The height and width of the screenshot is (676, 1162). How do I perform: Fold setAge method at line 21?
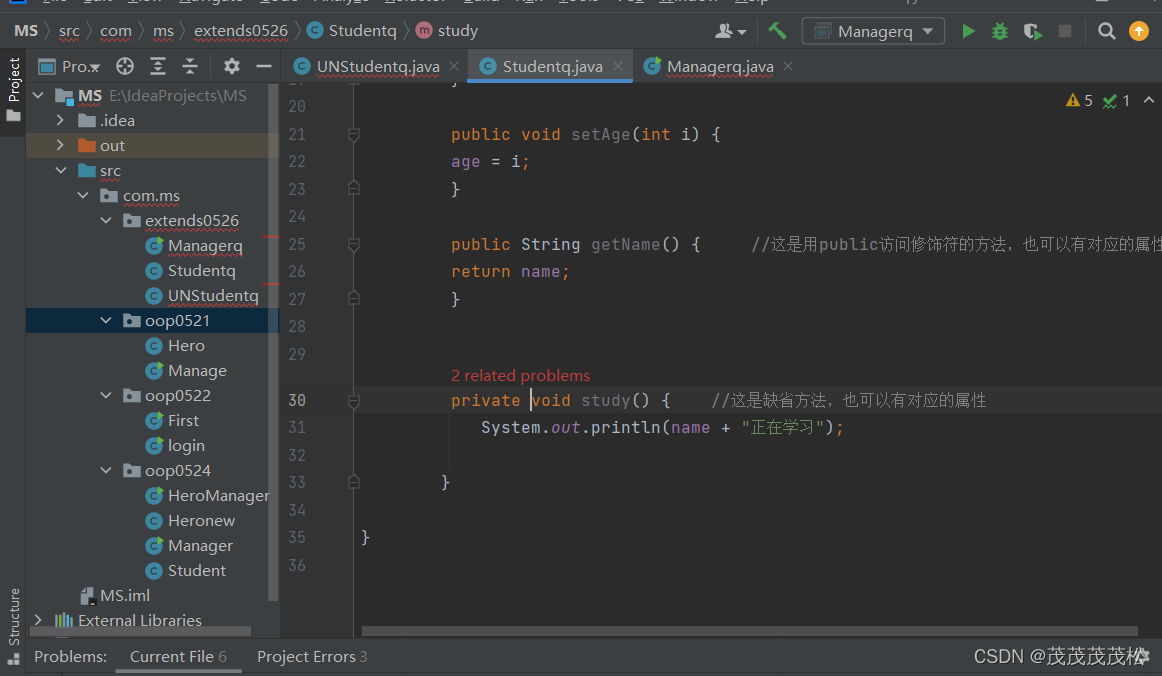coord(353,135)
